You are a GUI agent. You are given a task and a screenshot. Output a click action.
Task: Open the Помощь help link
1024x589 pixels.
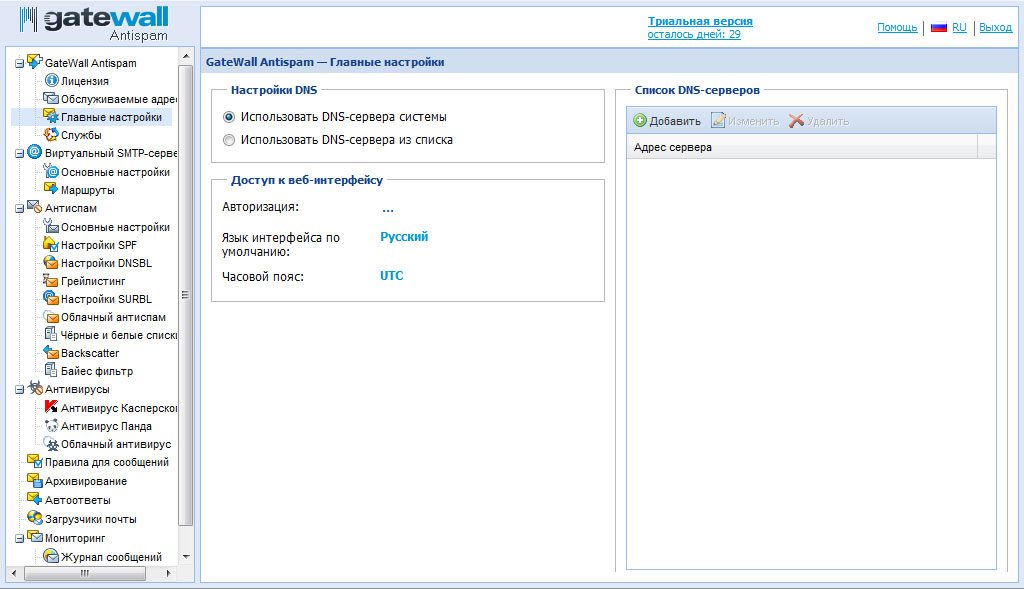(897, 27)
